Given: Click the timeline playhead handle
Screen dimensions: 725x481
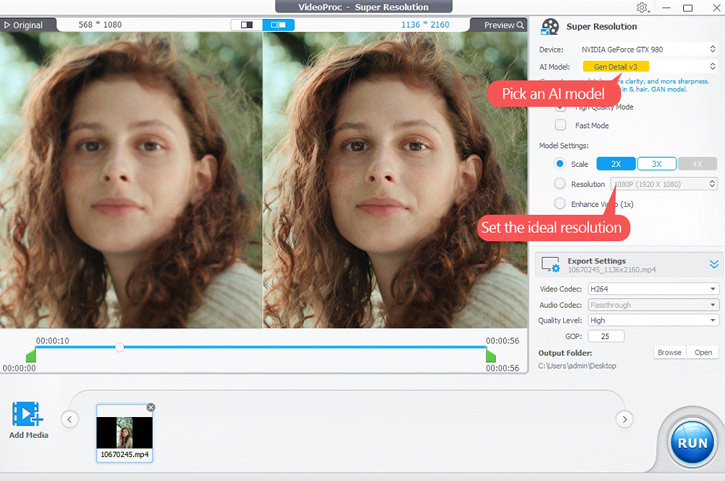Looking at the screenshot, I should click(x=120, y=347).
